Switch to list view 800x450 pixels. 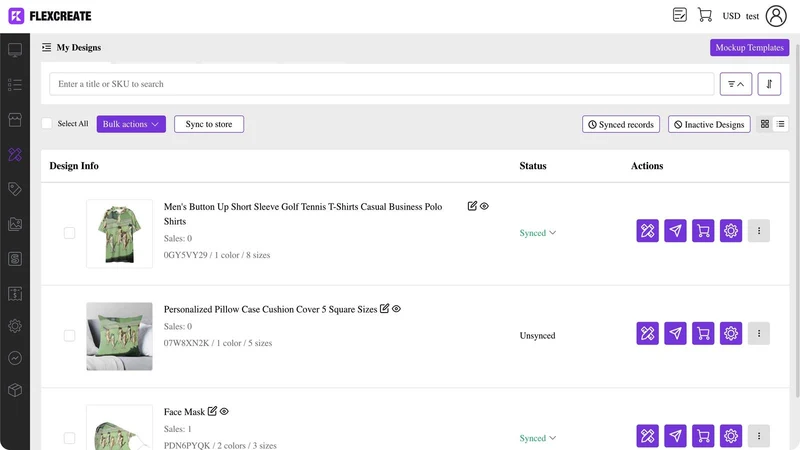(x=781, y=124)
